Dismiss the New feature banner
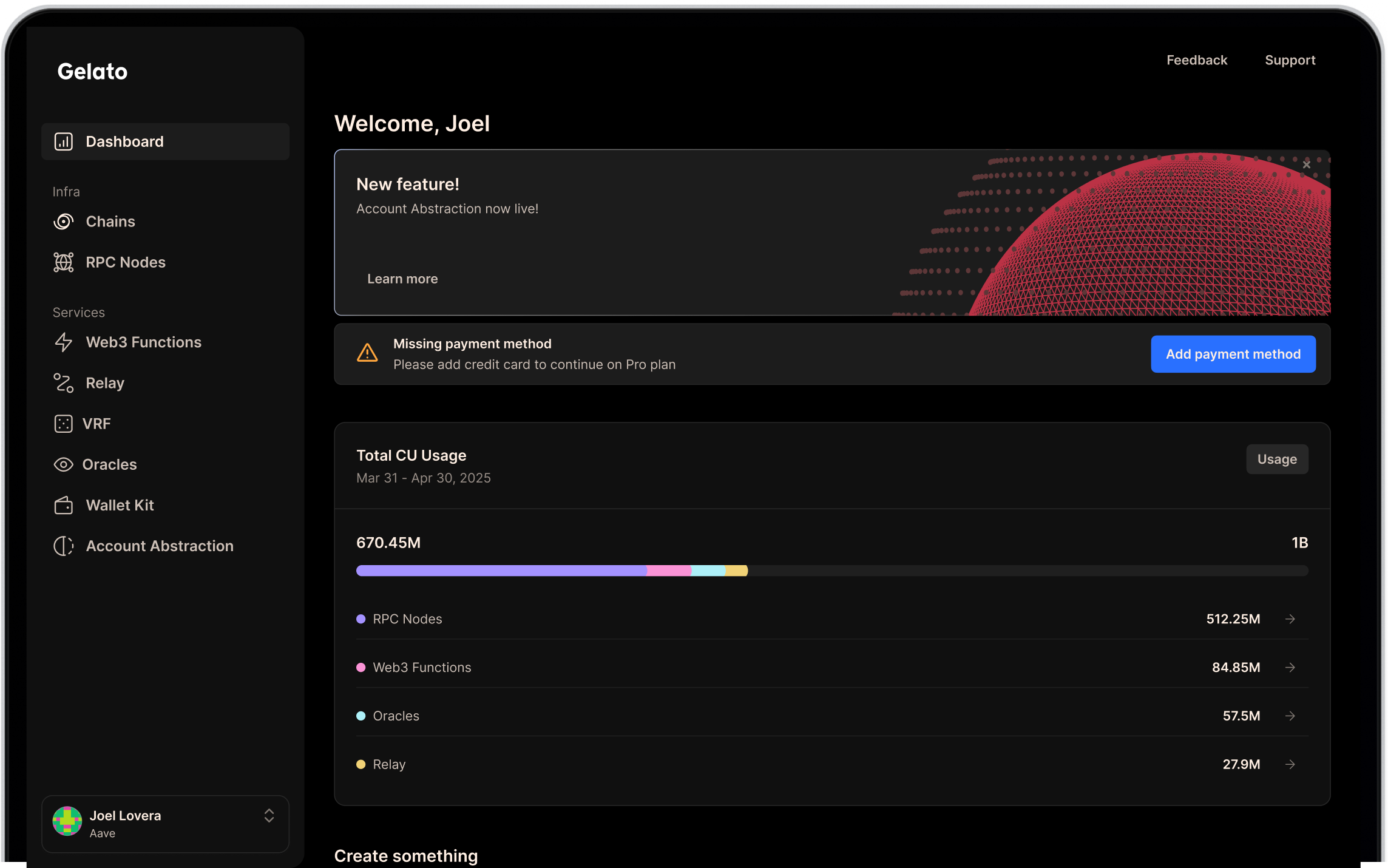Screen dimensions: 1388x868 tap(1307, 164)
